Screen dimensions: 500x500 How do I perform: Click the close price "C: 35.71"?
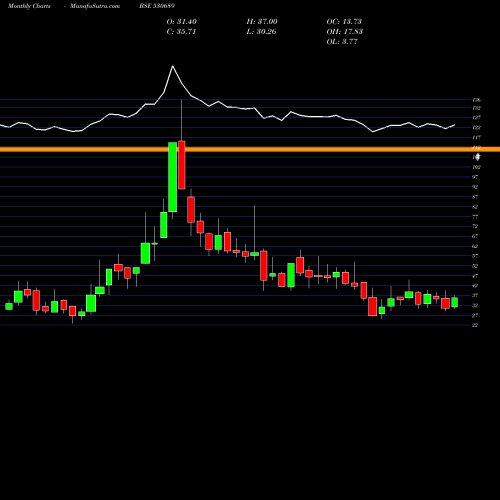181,32
